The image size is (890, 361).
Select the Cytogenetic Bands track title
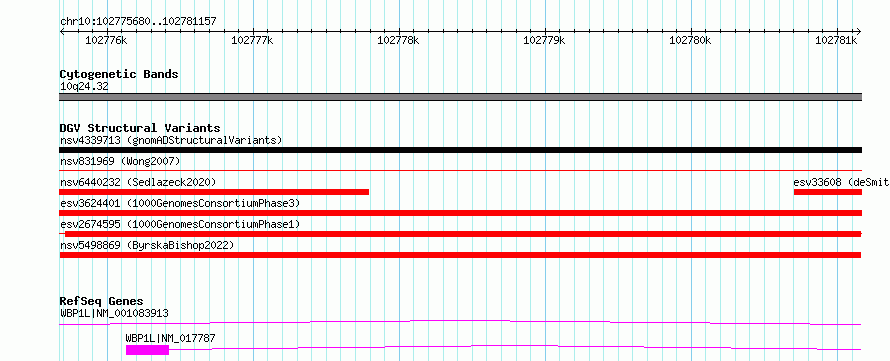point(119,74)
